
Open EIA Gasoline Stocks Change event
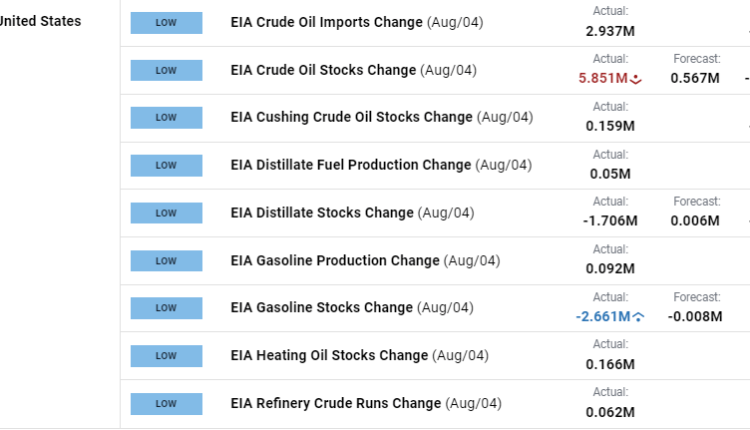pyautogui.click(x=320, y=308)
